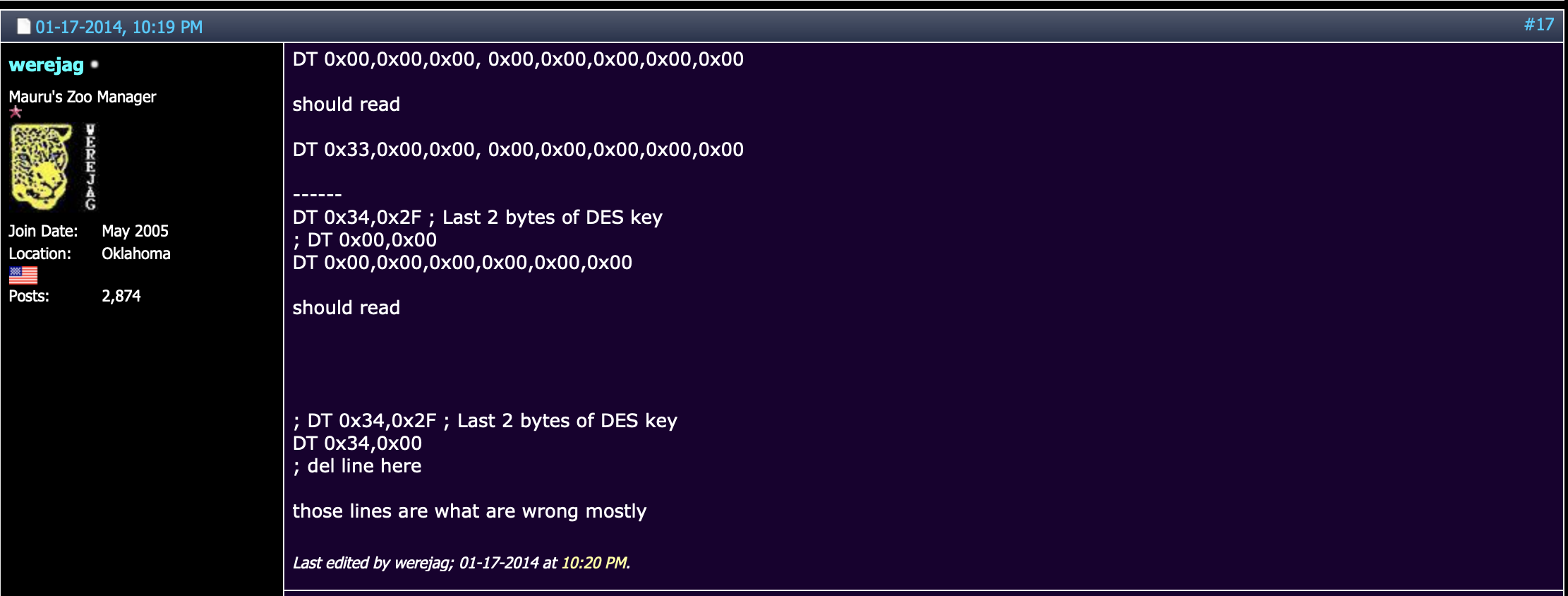The image size is (1568, 596).
Task: Open the #17 post permalink
Action: (x=1538, y=25)
